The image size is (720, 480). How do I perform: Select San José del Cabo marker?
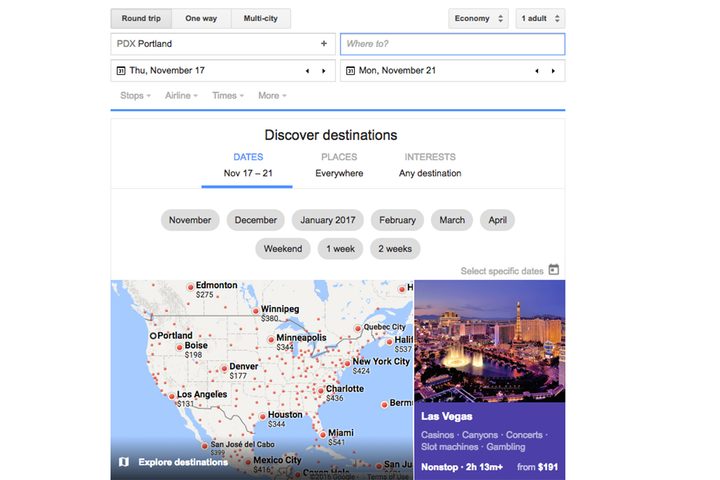click(x=205, y=446)
